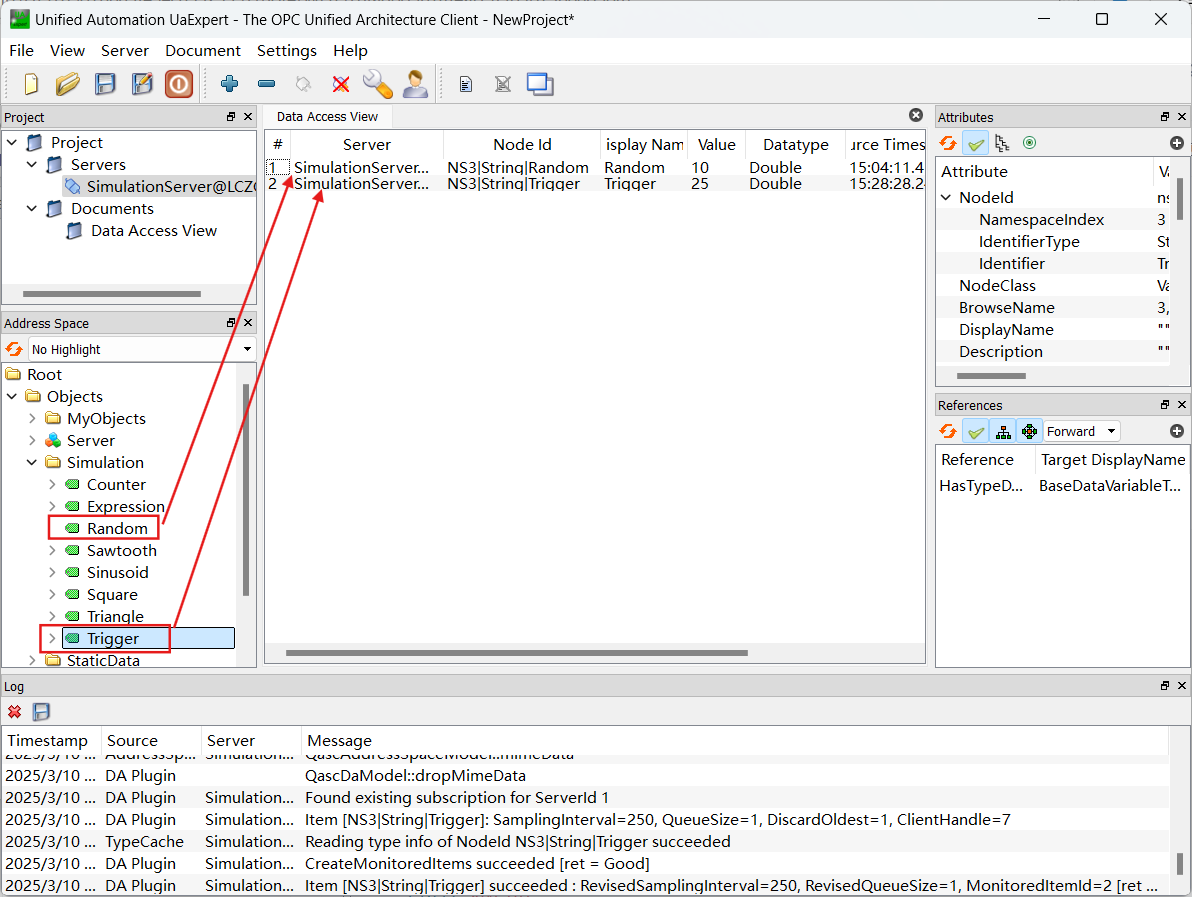Open the Document menu

[x=202, y=50]
